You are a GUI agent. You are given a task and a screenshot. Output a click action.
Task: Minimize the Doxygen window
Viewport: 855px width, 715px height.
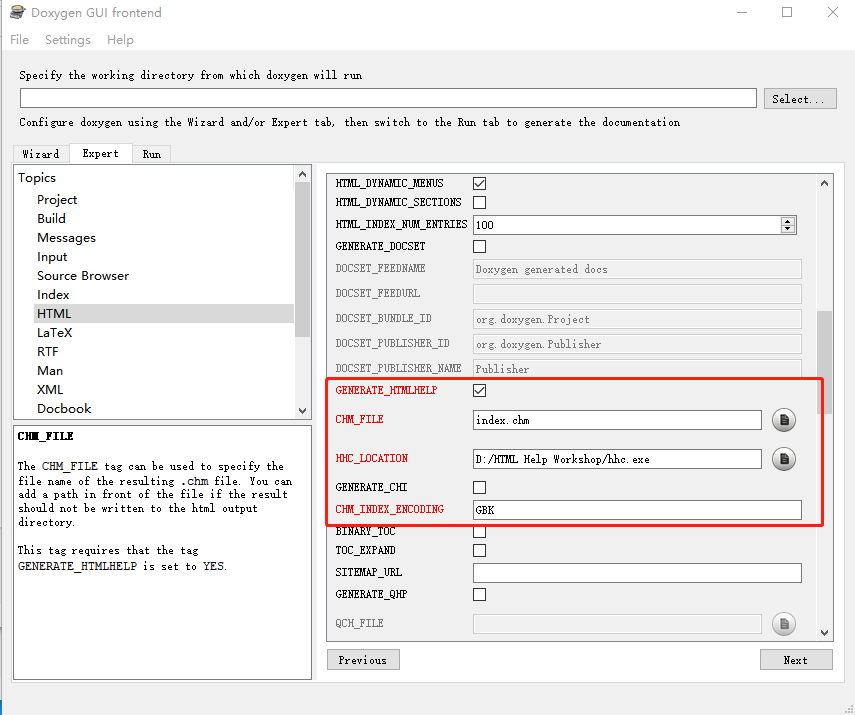[x=742, y=12]
